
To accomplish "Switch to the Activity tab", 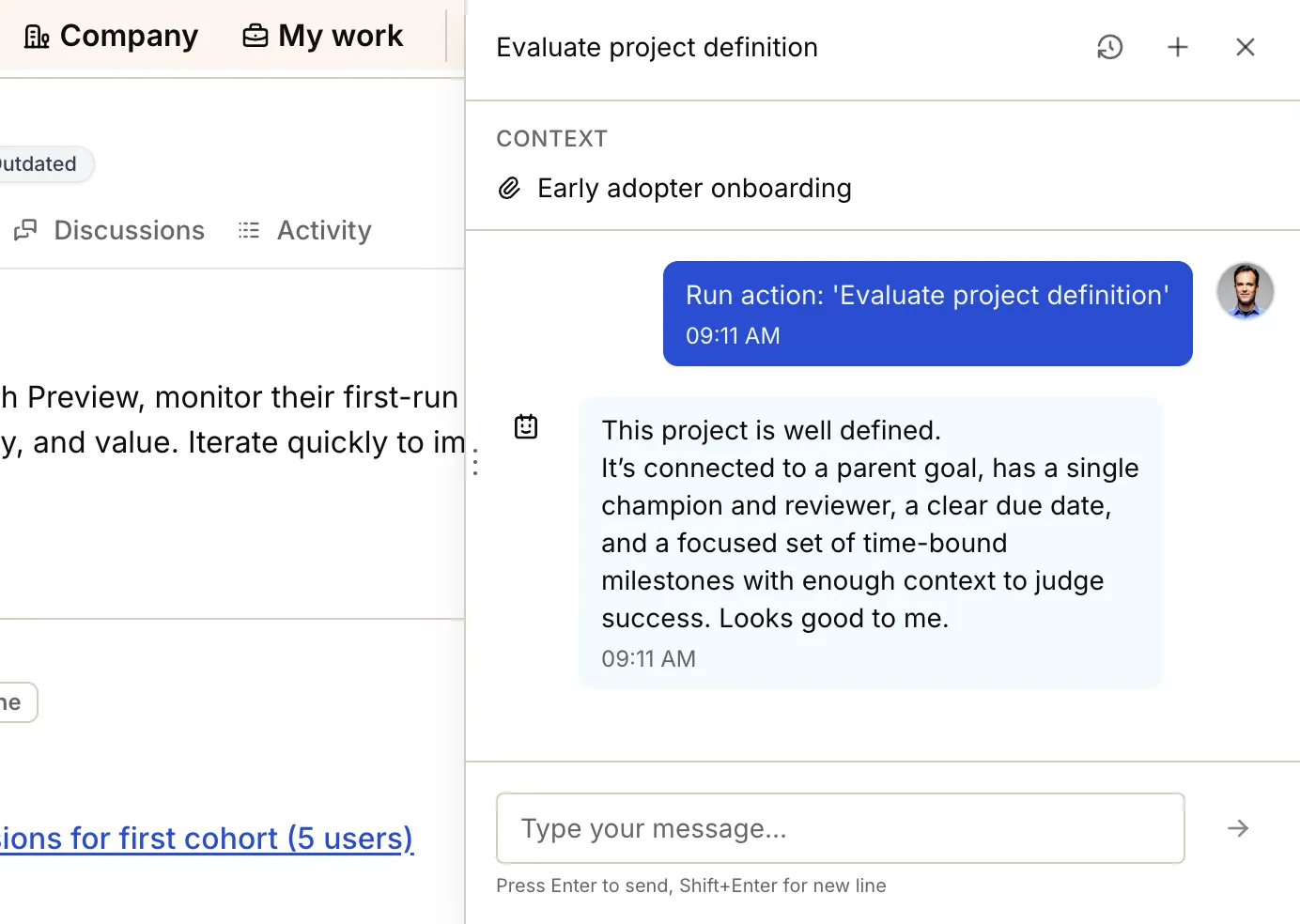I will [324, 230].
